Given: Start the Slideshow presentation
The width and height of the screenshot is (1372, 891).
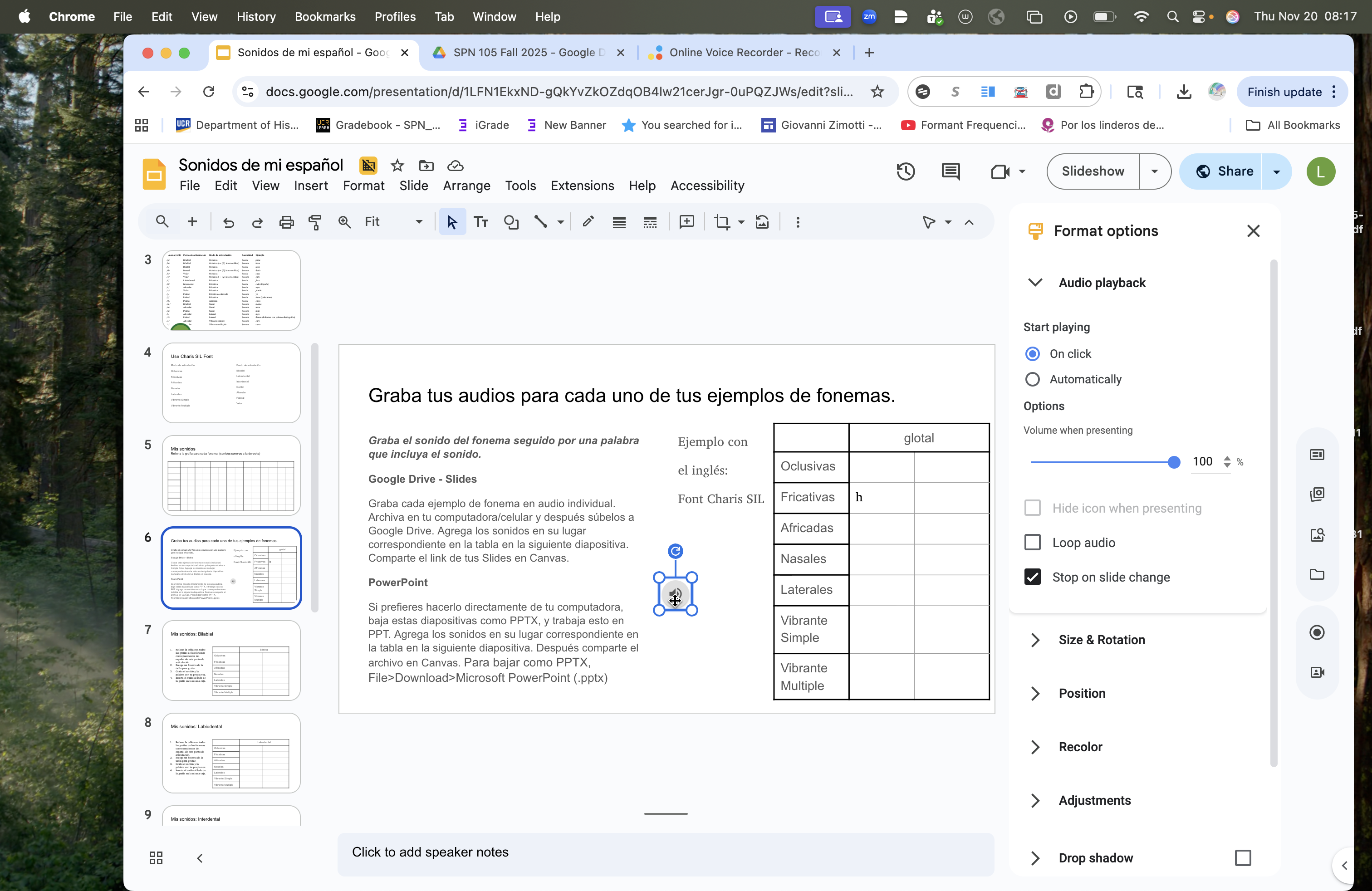Looking at the screenshot, I should (1093, 171).
